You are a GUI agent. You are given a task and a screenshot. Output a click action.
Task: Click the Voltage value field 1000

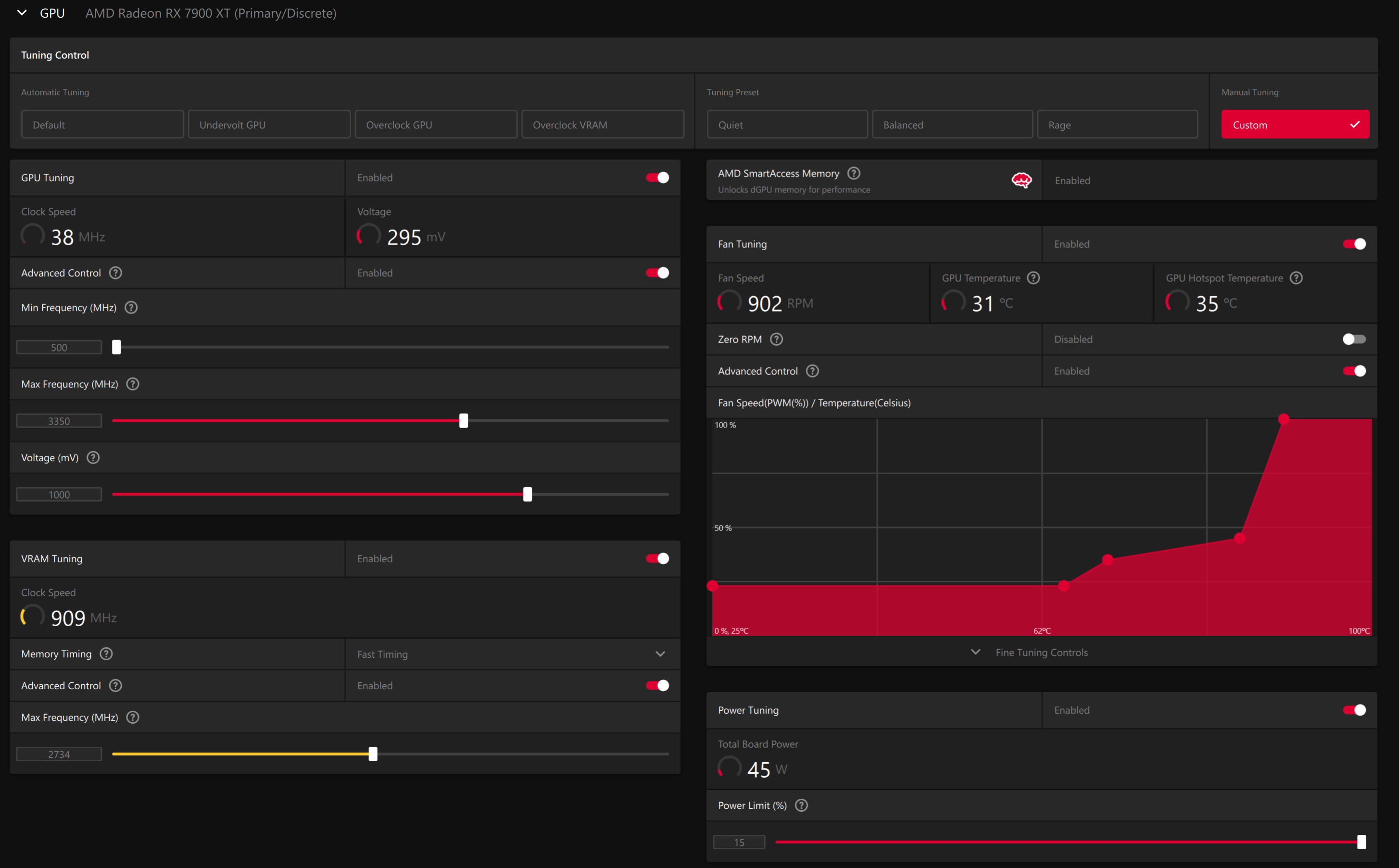(59, 494)
